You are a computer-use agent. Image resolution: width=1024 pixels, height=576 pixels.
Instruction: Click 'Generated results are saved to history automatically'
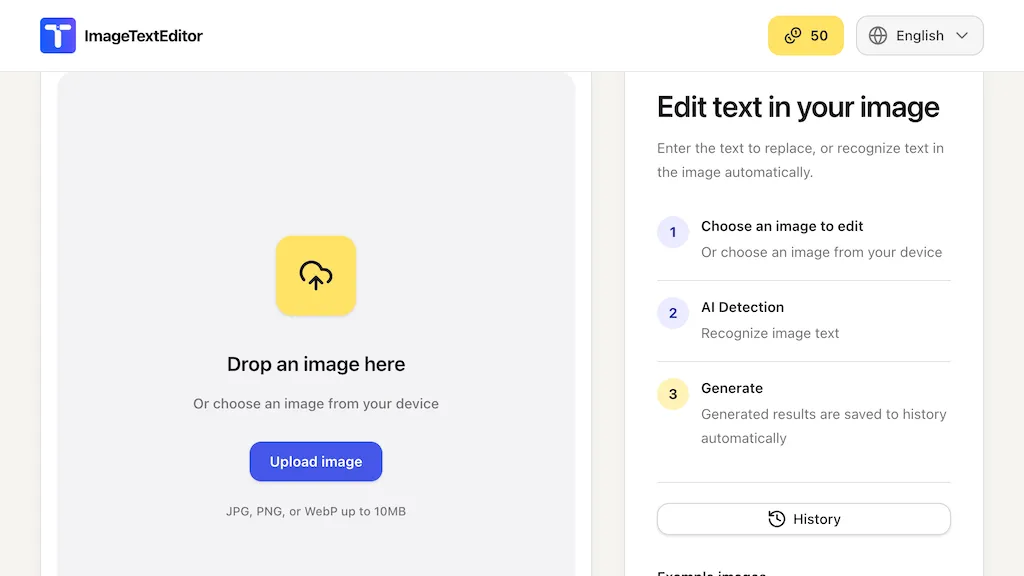tap(824, 426)
